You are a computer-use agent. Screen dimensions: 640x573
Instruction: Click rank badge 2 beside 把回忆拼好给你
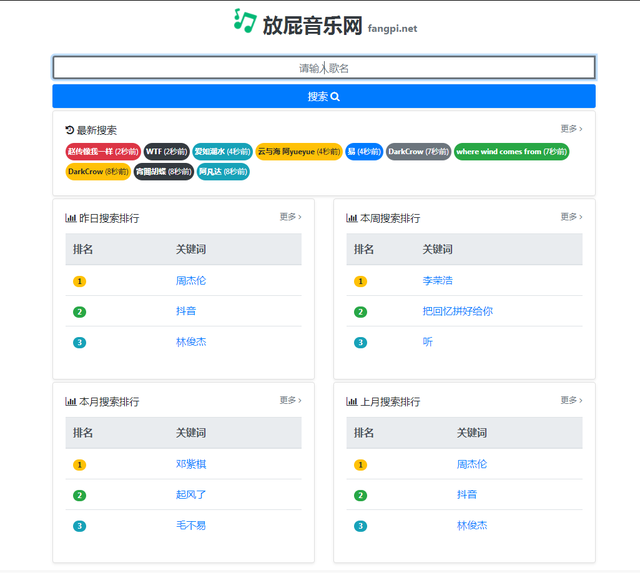point(360,312)
